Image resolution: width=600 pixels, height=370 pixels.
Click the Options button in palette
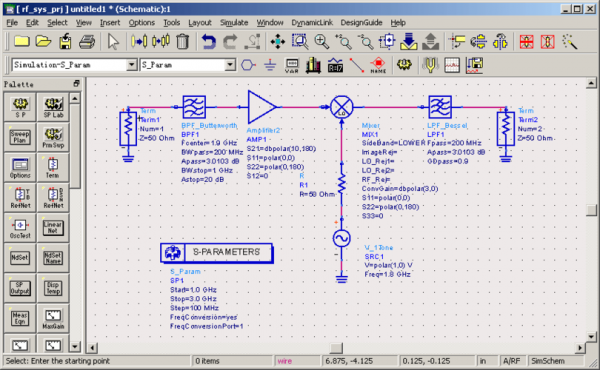click(x=20, y=168)
